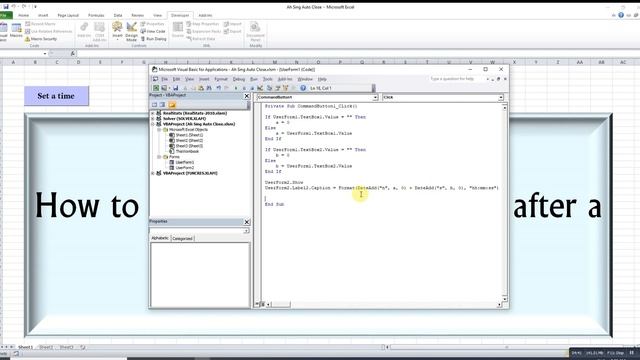This screenshot has width=640, height=360.
Task: Click View Code icon in Project panel
Action: [154, 105]
